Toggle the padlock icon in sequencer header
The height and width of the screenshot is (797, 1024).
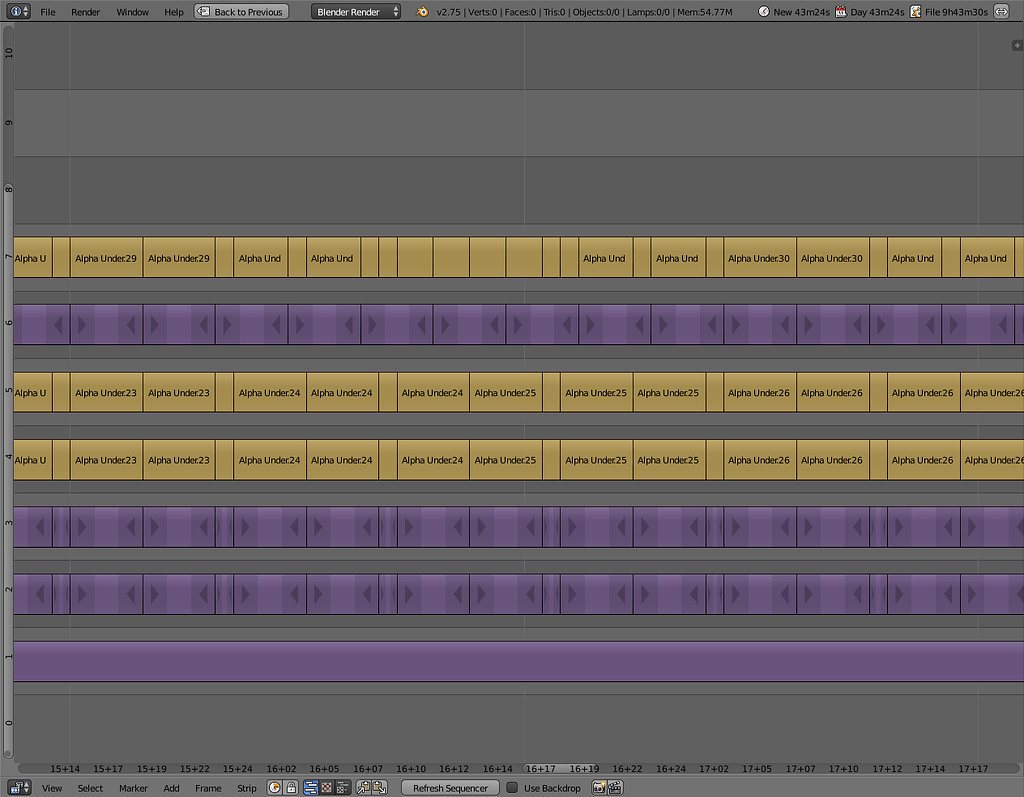click(291, 788)
